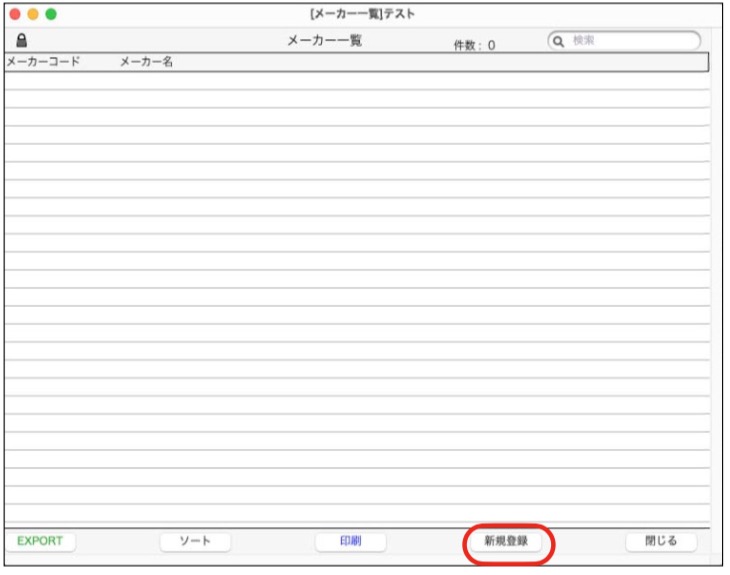This screenshot has height=575, width=730.
Task: Focus the 検索 search input field
Action: (x=630, y=41)
